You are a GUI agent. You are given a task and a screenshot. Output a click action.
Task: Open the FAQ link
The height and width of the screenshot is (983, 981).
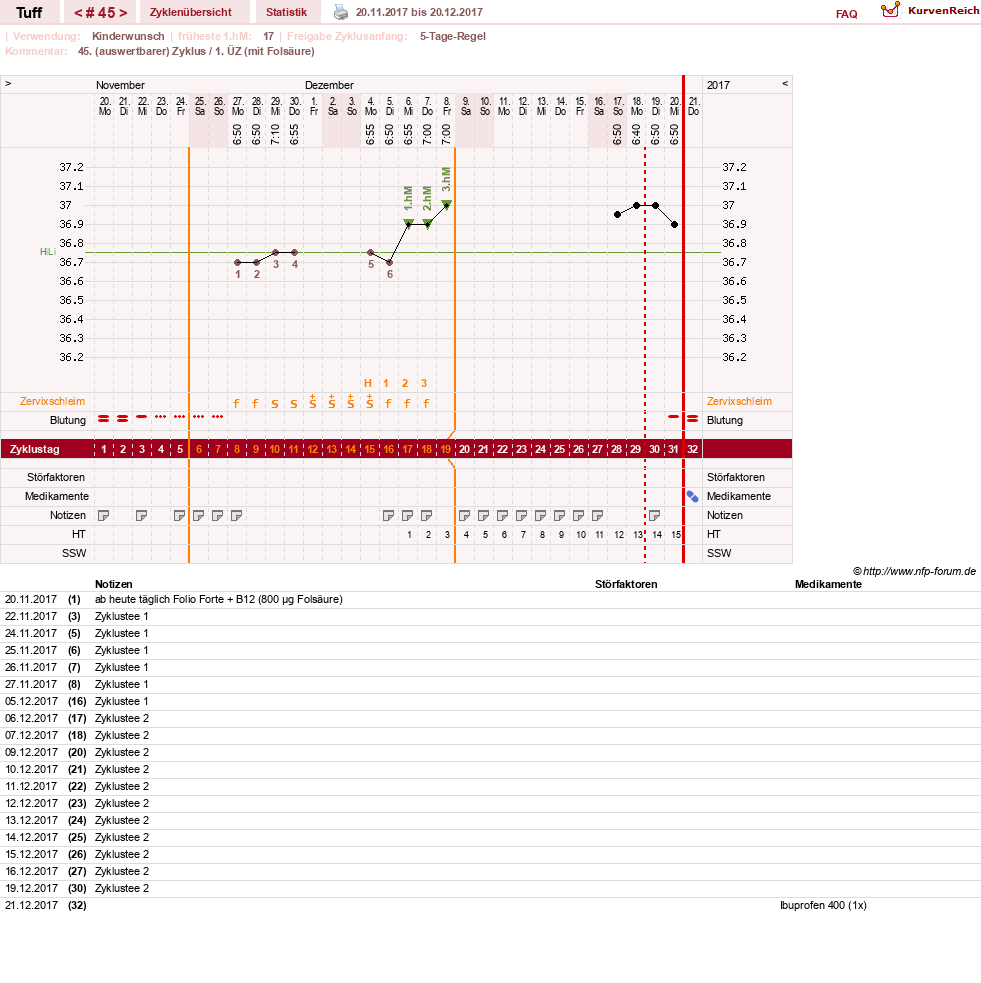click(846, 14)
